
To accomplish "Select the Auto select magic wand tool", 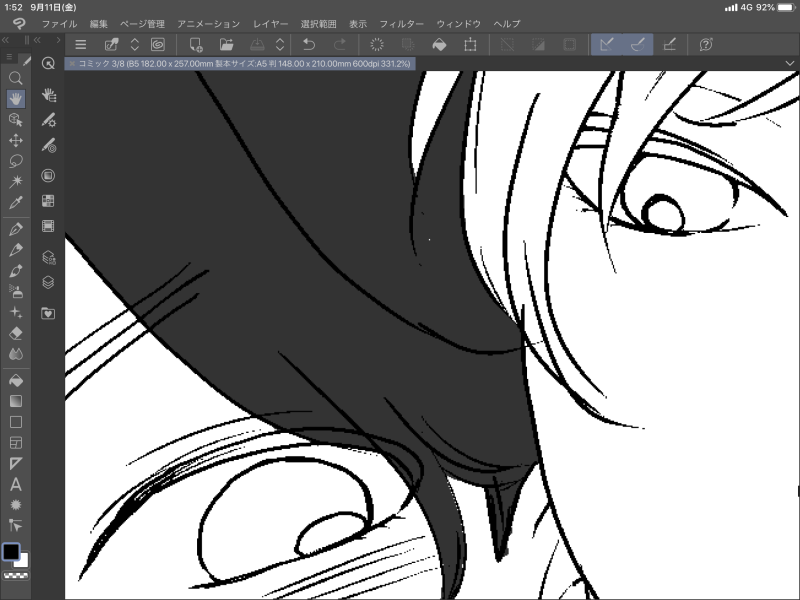I will click(x=16, y=182).
